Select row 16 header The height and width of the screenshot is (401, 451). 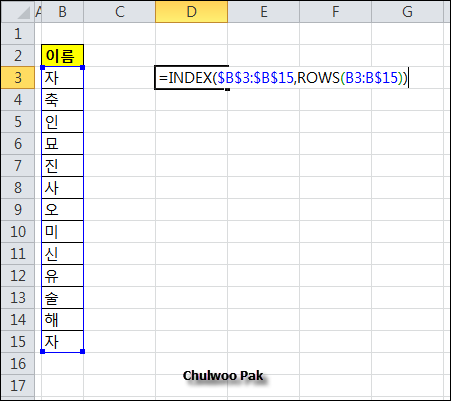click(x=18, y=364)
